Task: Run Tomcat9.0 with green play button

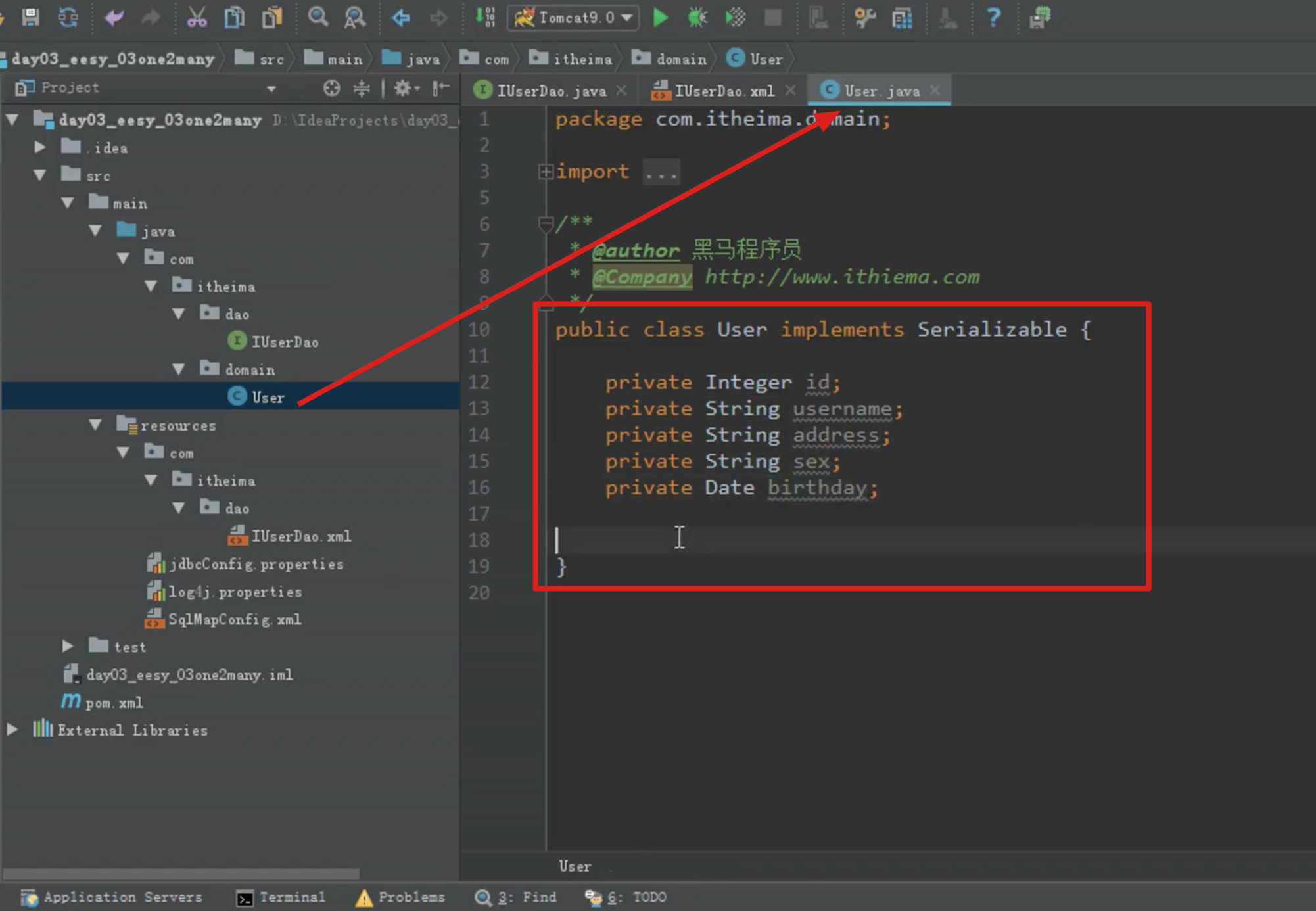Action: coord(660,17)
